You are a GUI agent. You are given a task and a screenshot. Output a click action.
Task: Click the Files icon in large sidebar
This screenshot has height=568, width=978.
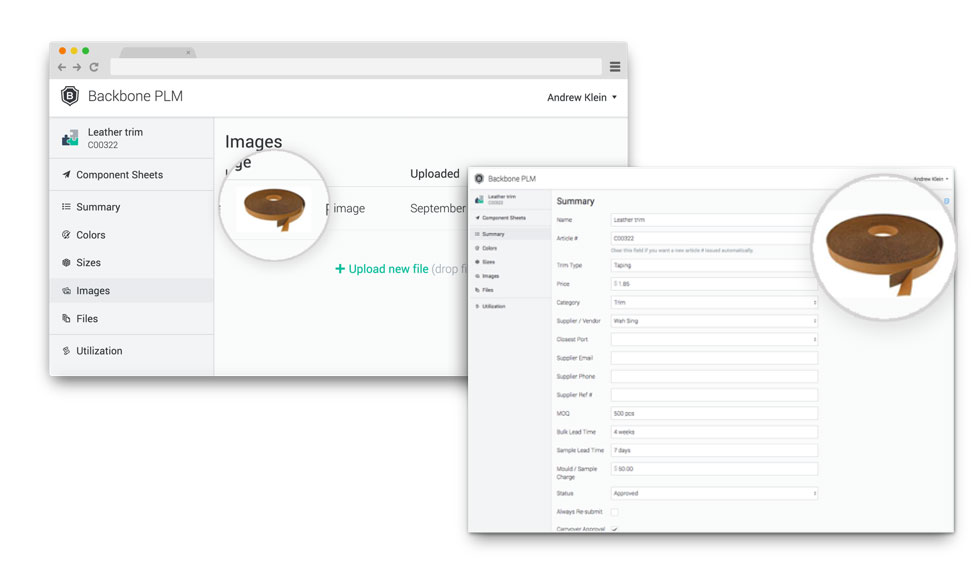tap(66, 319)
